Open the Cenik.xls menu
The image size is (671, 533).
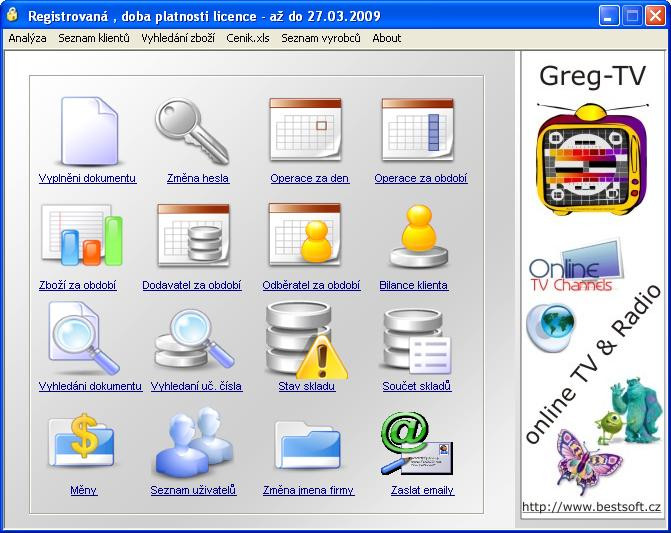(248, 38)
